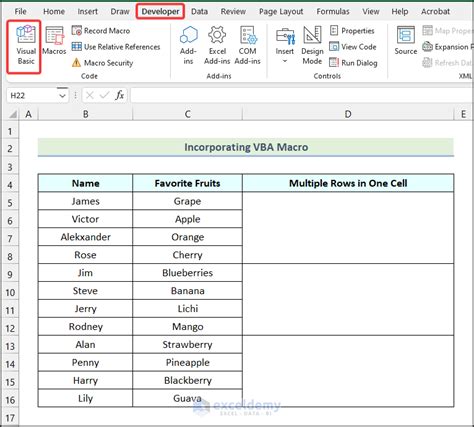Open the Page Layout tab

click(x=281, y=12)
